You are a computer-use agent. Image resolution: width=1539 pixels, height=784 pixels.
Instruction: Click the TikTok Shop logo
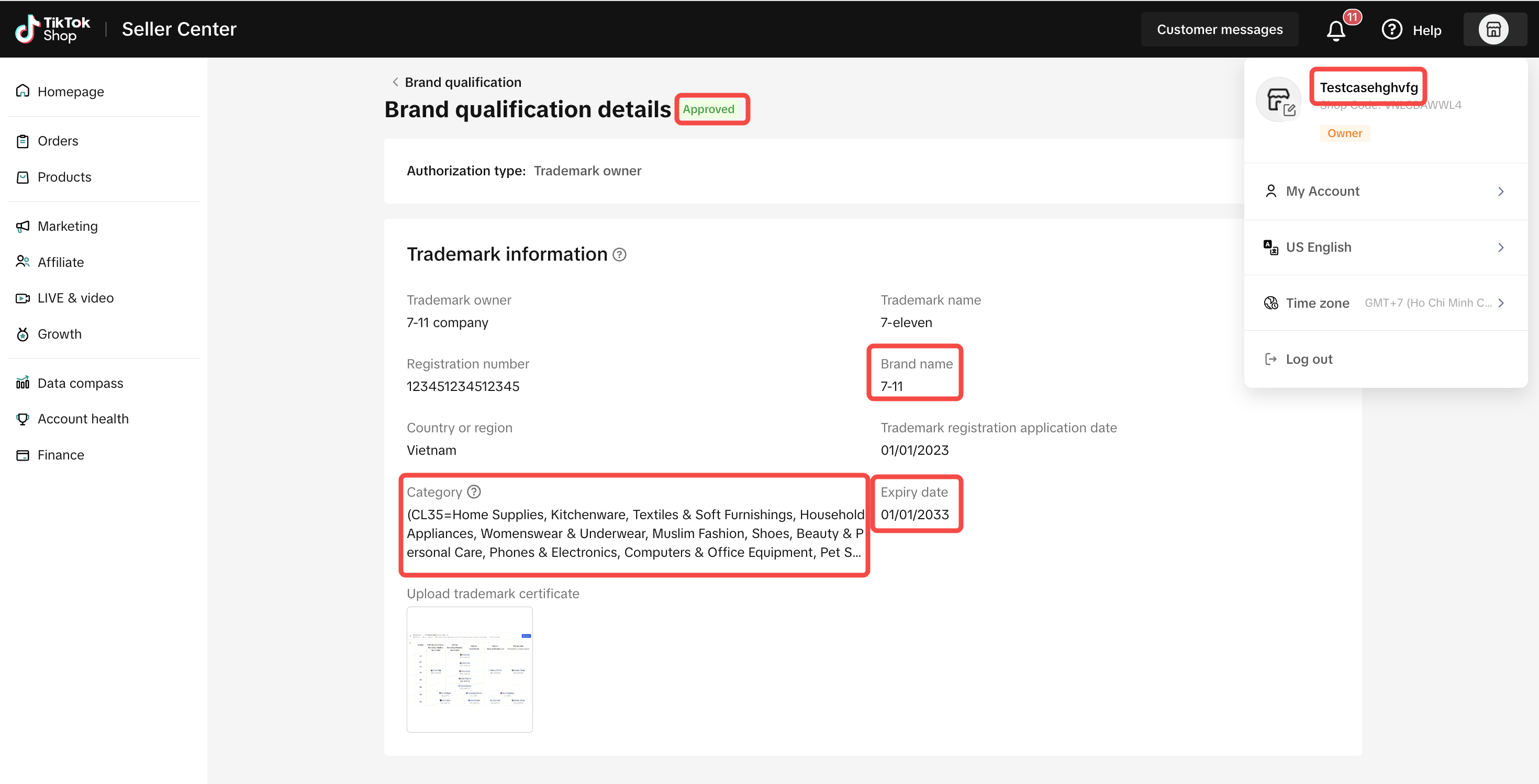click(x=52, y=29)
